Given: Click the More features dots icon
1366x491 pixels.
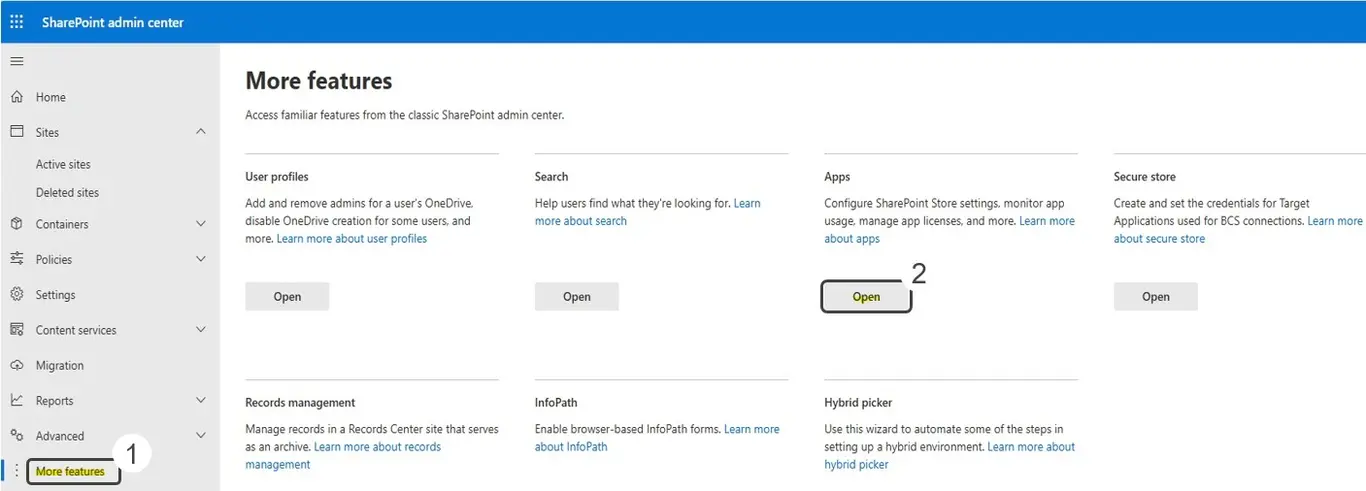Looking at the screenshot, I should coord(16,471).
